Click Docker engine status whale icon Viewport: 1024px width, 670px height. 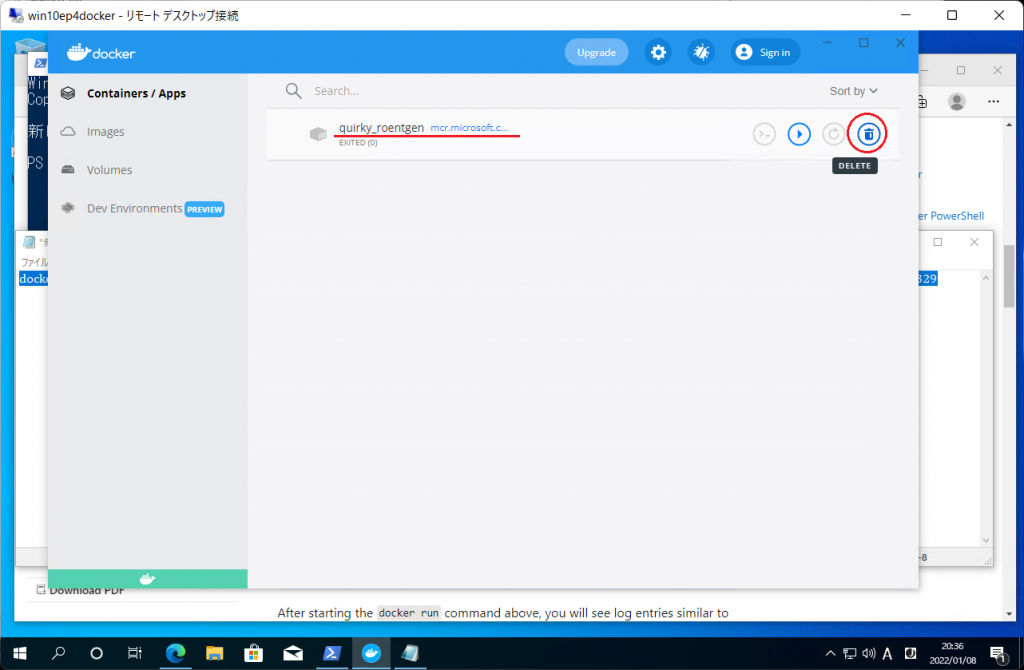coord(148,579)
